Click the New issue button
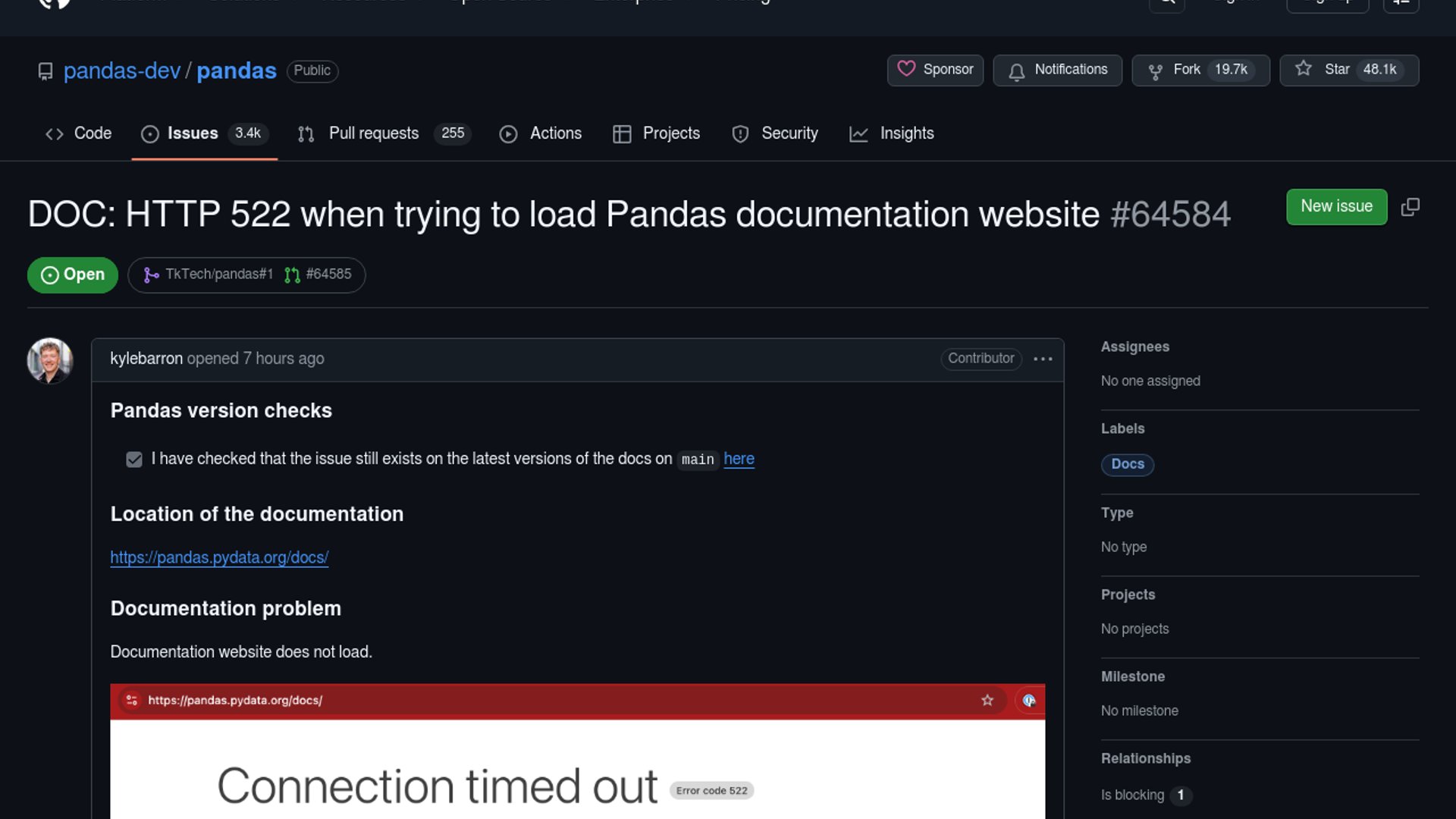1456x819 pixels. tap(1336, 206)
